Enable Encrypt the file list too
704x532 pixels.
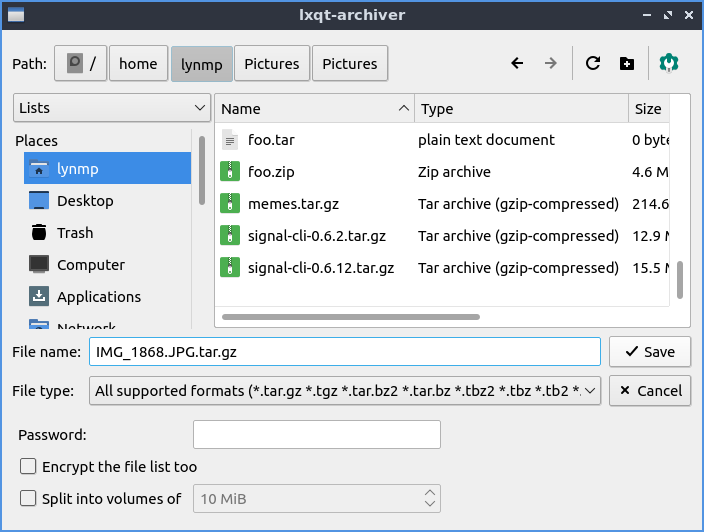tap(28, 467)
